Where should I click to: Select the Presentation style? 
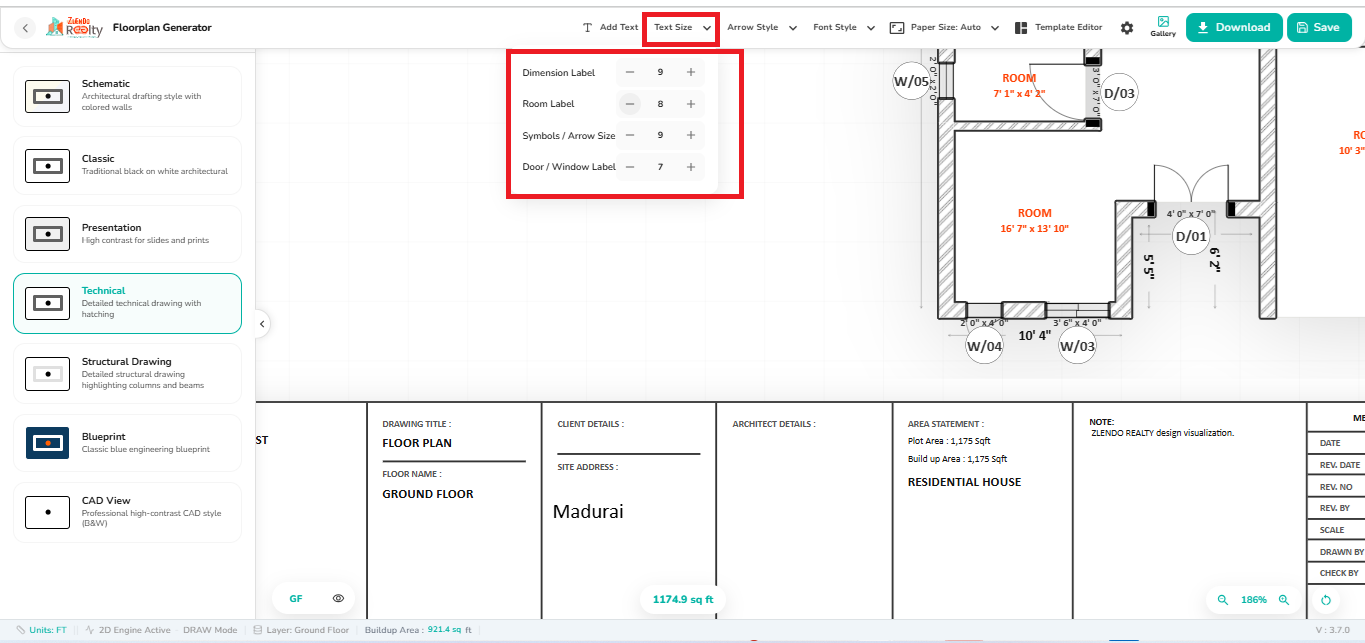pos(127,234)
